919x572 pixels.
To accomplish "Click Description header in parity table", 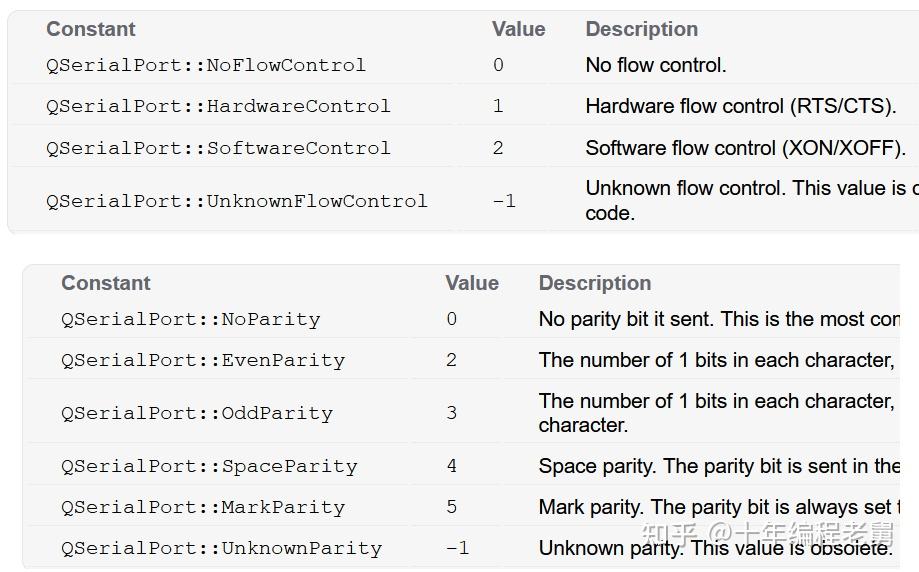I will (594, 283).
